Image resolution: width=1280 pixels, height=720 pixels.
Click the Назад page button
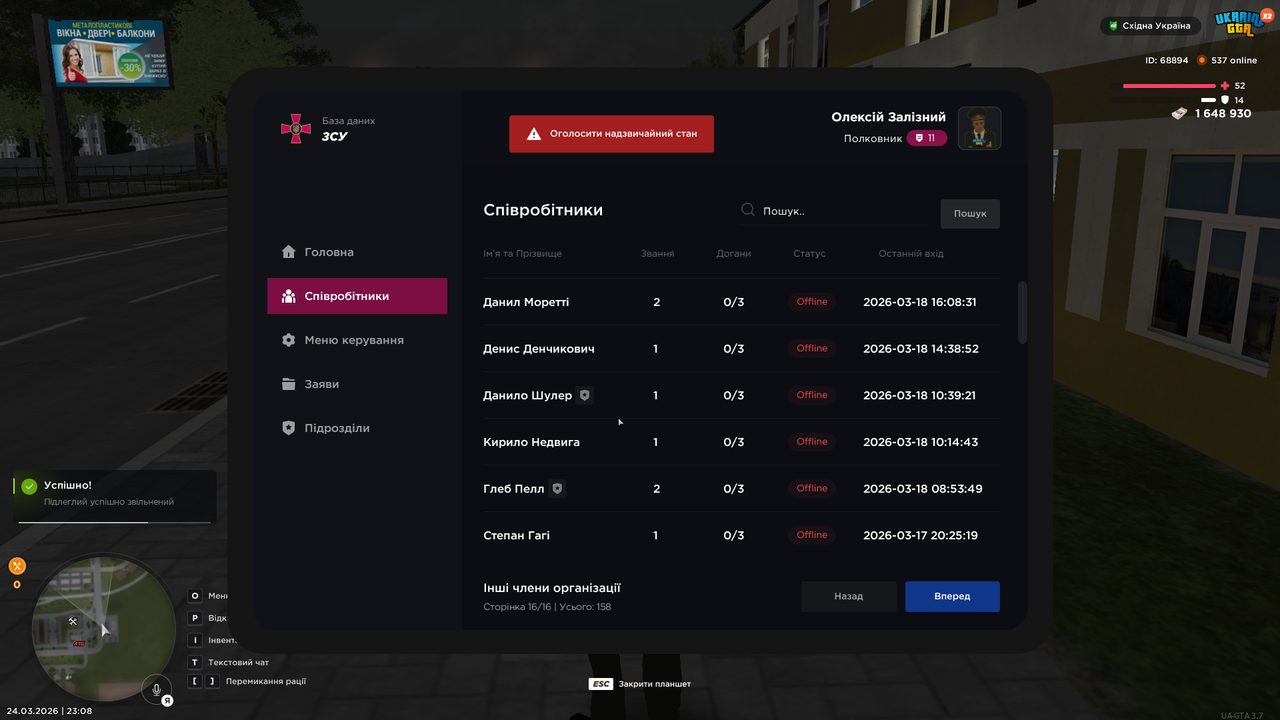pyautogui.click(x=849, y=596)
